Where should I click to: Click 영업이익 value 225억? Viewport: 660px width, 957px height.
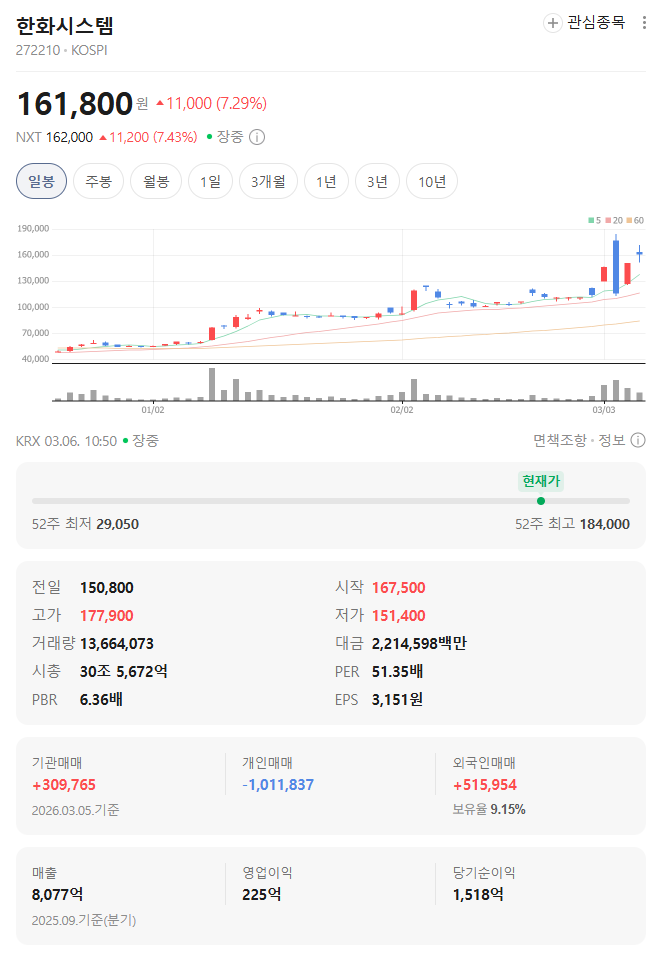(262, 895)
